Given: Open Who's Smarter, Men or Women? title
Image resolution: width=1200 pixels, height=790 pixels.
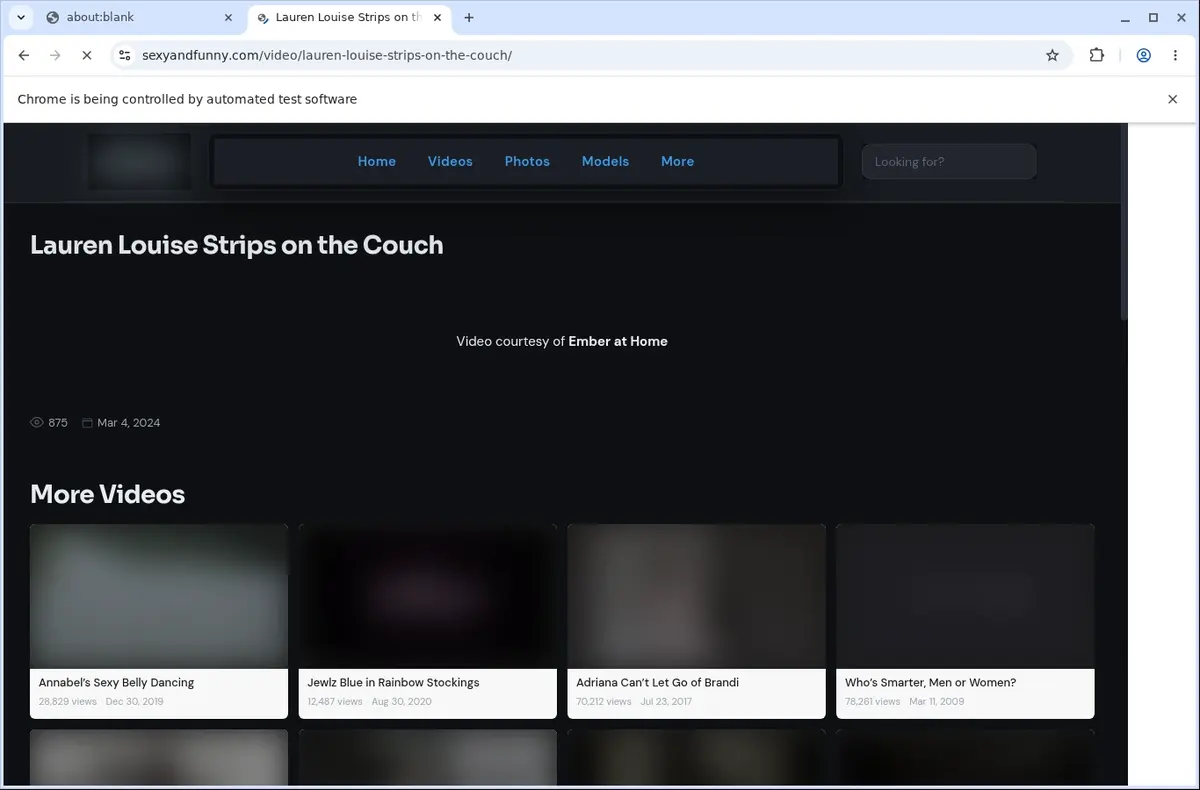Looking at the screenshot, I should pyautogui.click(x=930, y=683).
